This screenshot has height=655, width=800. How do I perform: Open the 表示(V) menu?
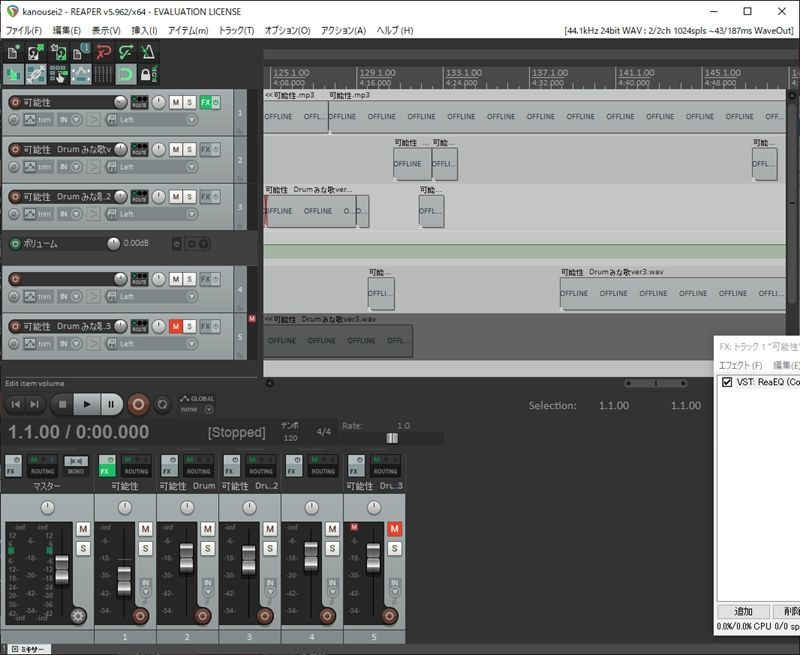[106, 31]
